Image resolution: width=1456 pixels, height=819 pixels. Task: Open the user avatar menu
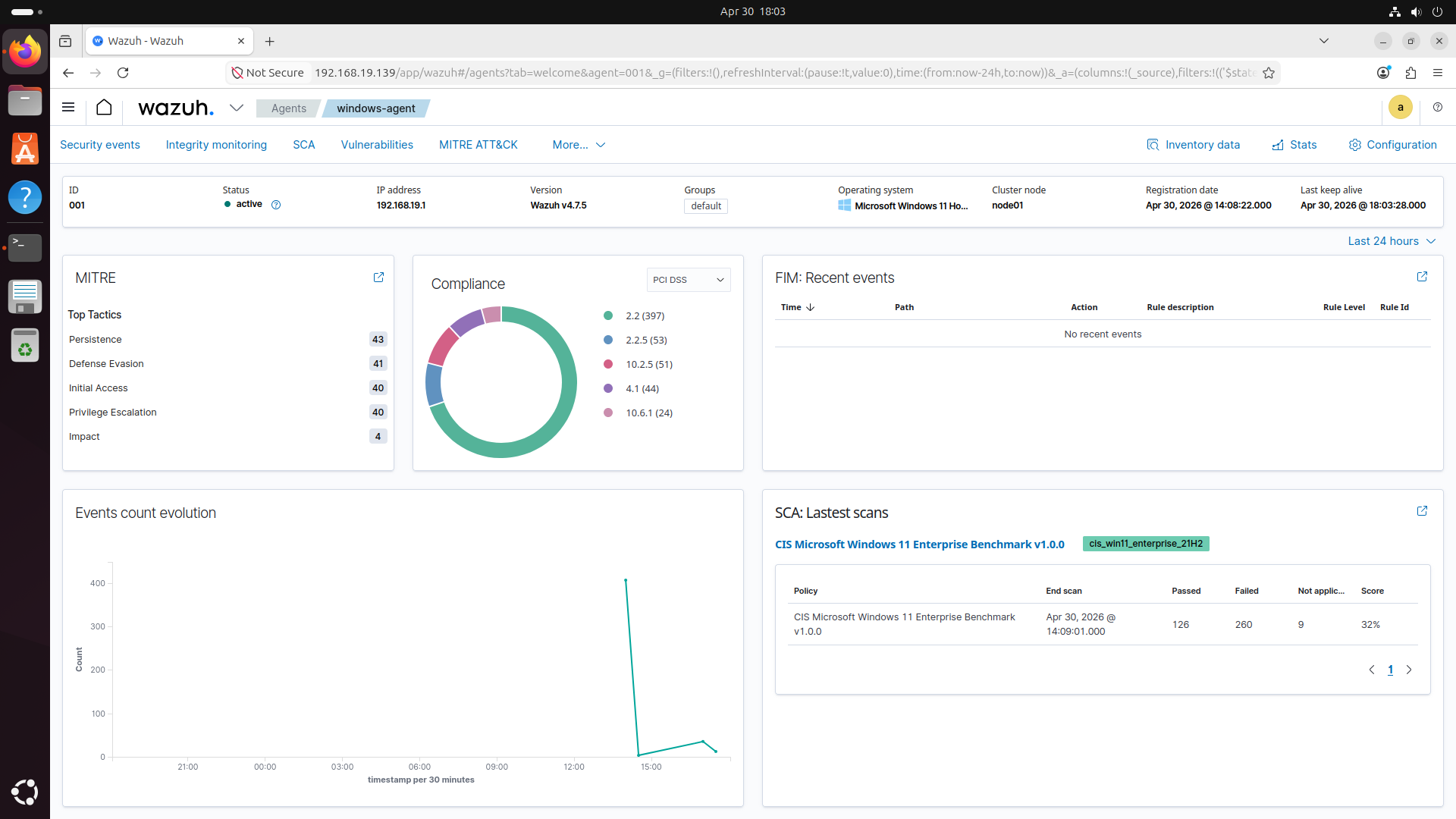(1400, 108)
